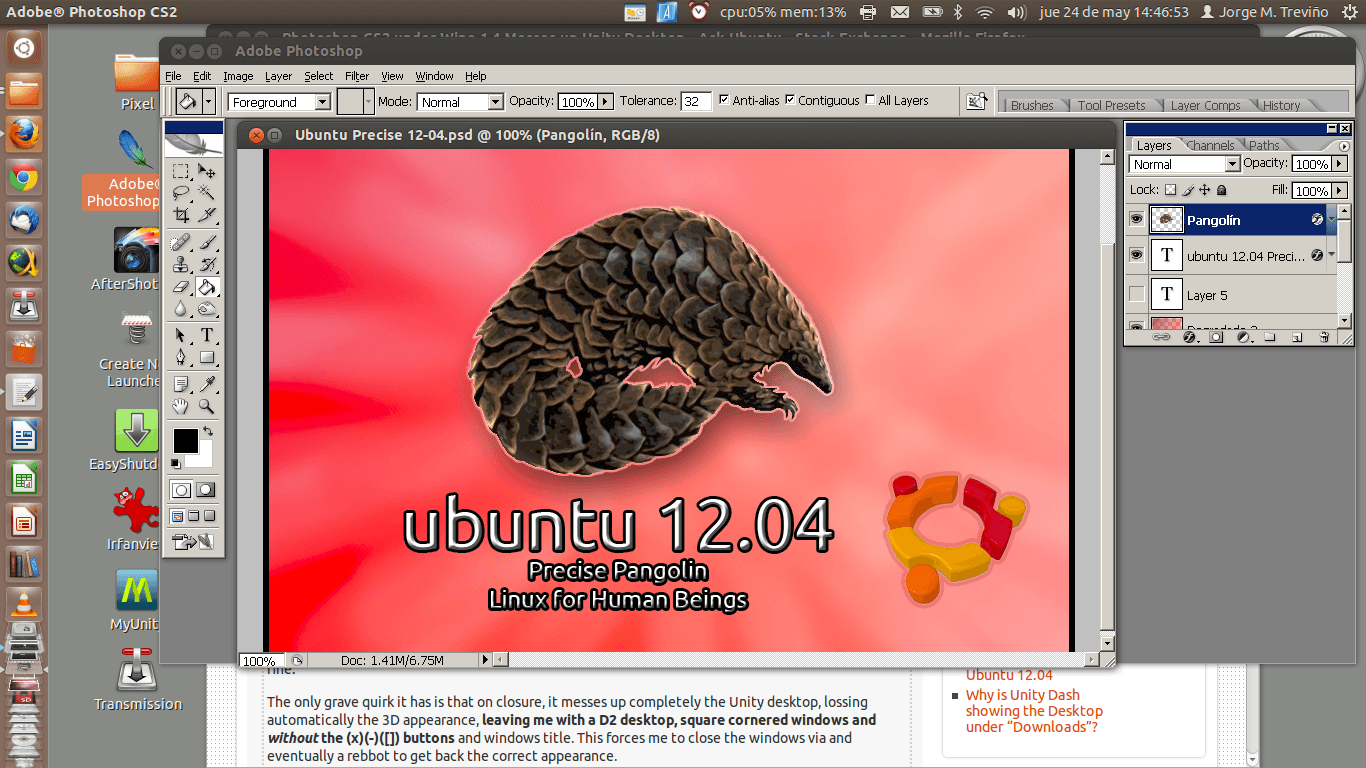1366x768 pixels.
Task: Open the Opacity slider arrow in options bar
Action: 605,102
